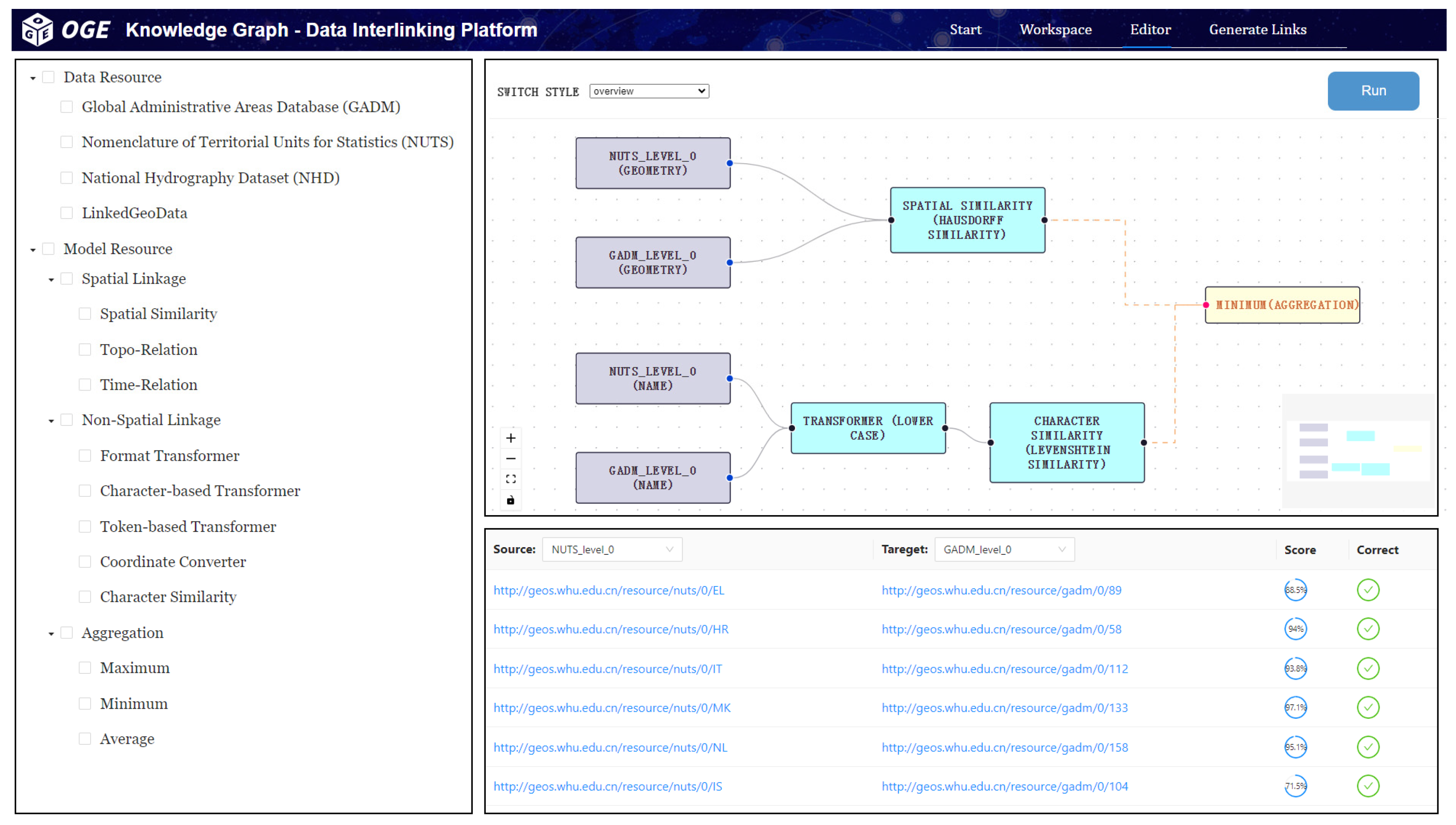The width and height of the screenshot is (1456, 825).
Task: Enable the LinkedGeoData checkbox
Action: [67, 213]
